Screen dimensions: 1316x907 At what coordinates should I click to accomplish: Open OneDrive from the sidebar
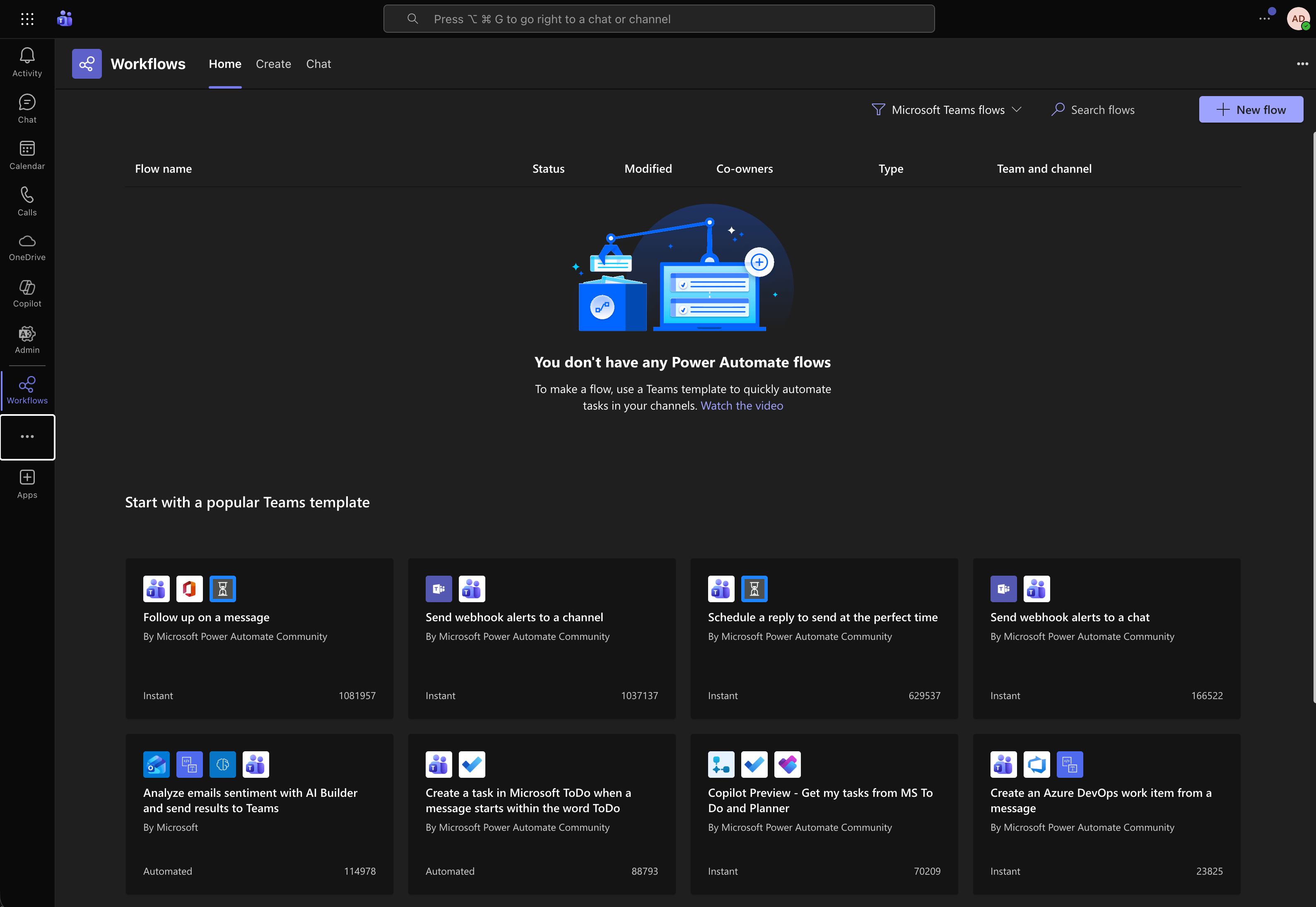pyautogui.click(x=27, y=246)
